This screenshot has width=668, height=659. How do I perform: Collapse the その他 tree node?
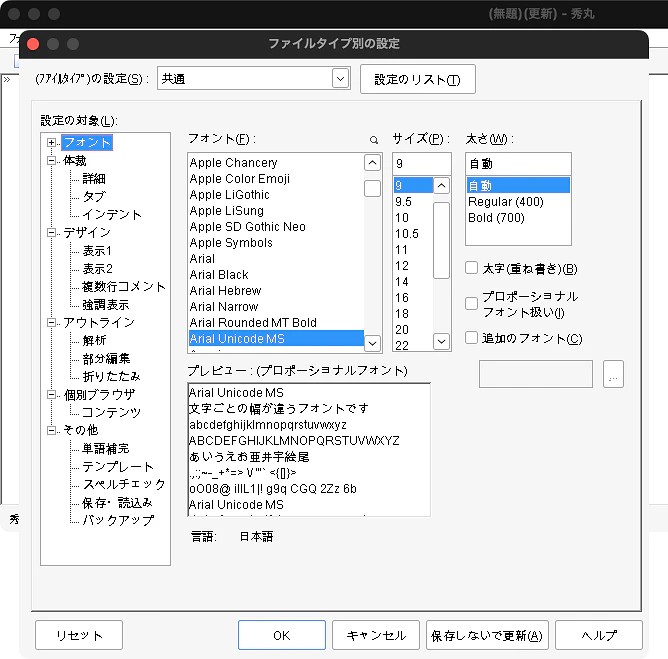(52, 430)
